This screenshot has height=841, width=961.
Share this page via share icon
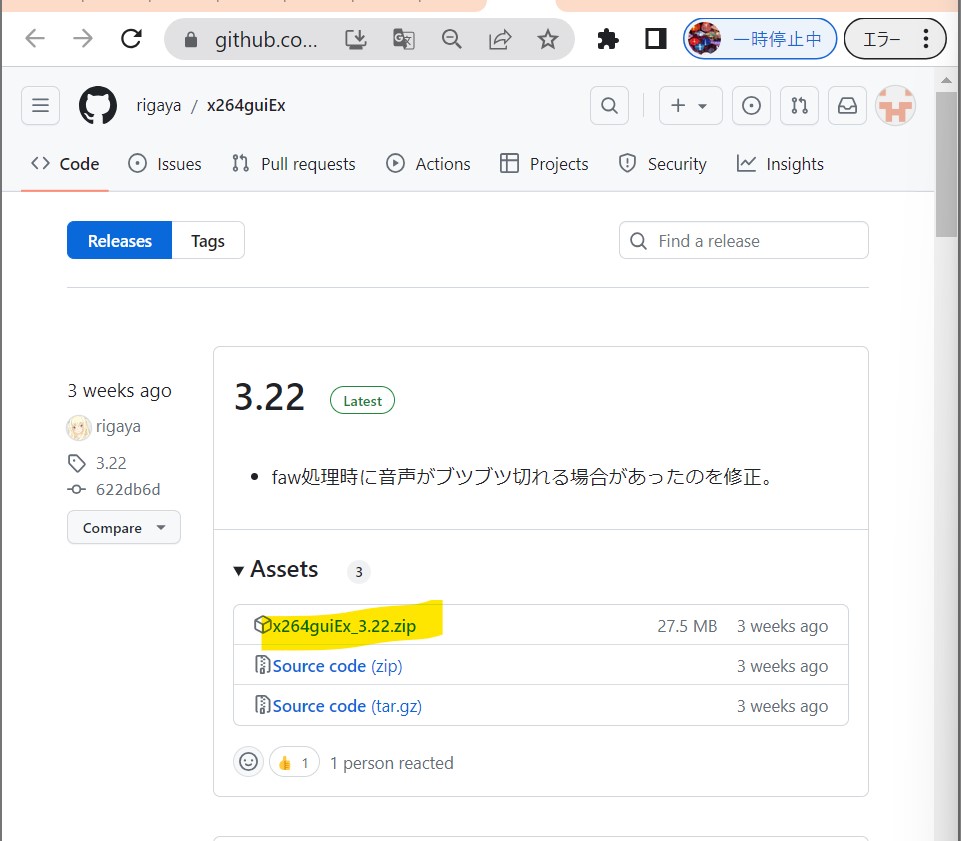click(x=499, y=40)
